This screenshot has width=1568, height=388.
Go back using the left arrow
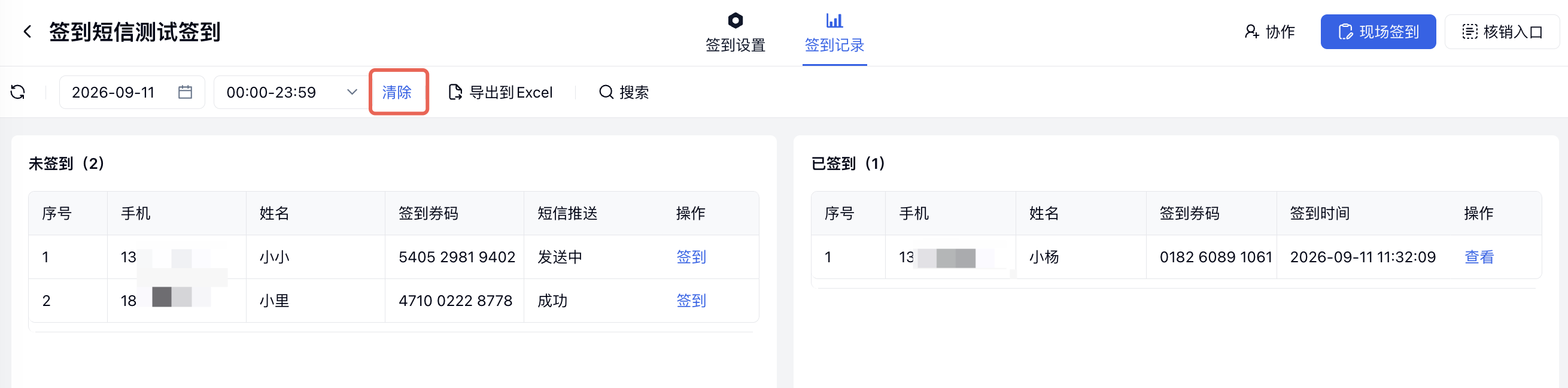27,32
